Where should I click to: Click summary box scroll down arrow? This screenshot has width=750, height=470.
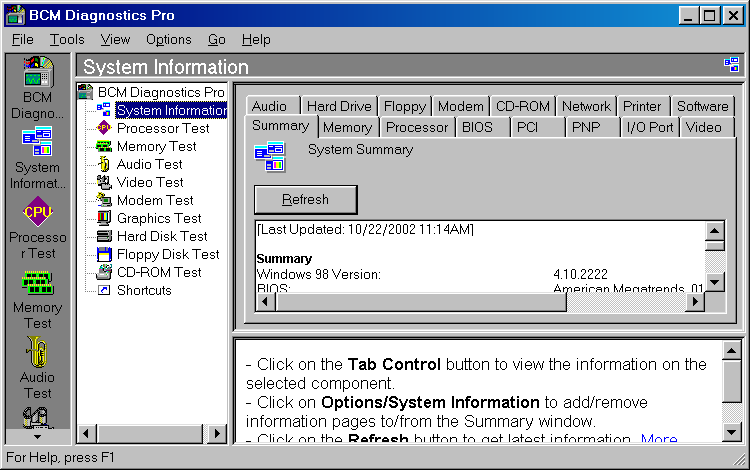point(715,282)
